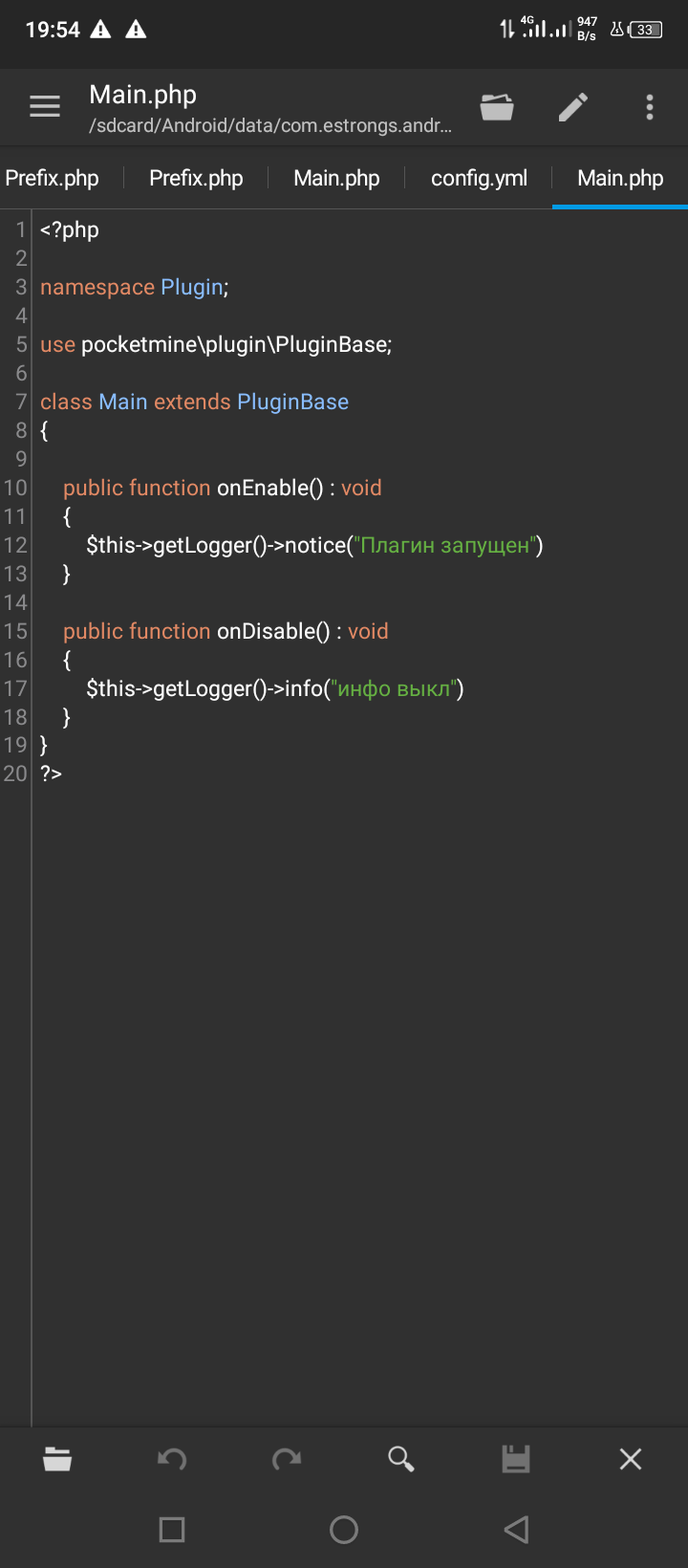Screen dimensions: 688x1568
Task: Open the config.yml tab
Action: 479,178
